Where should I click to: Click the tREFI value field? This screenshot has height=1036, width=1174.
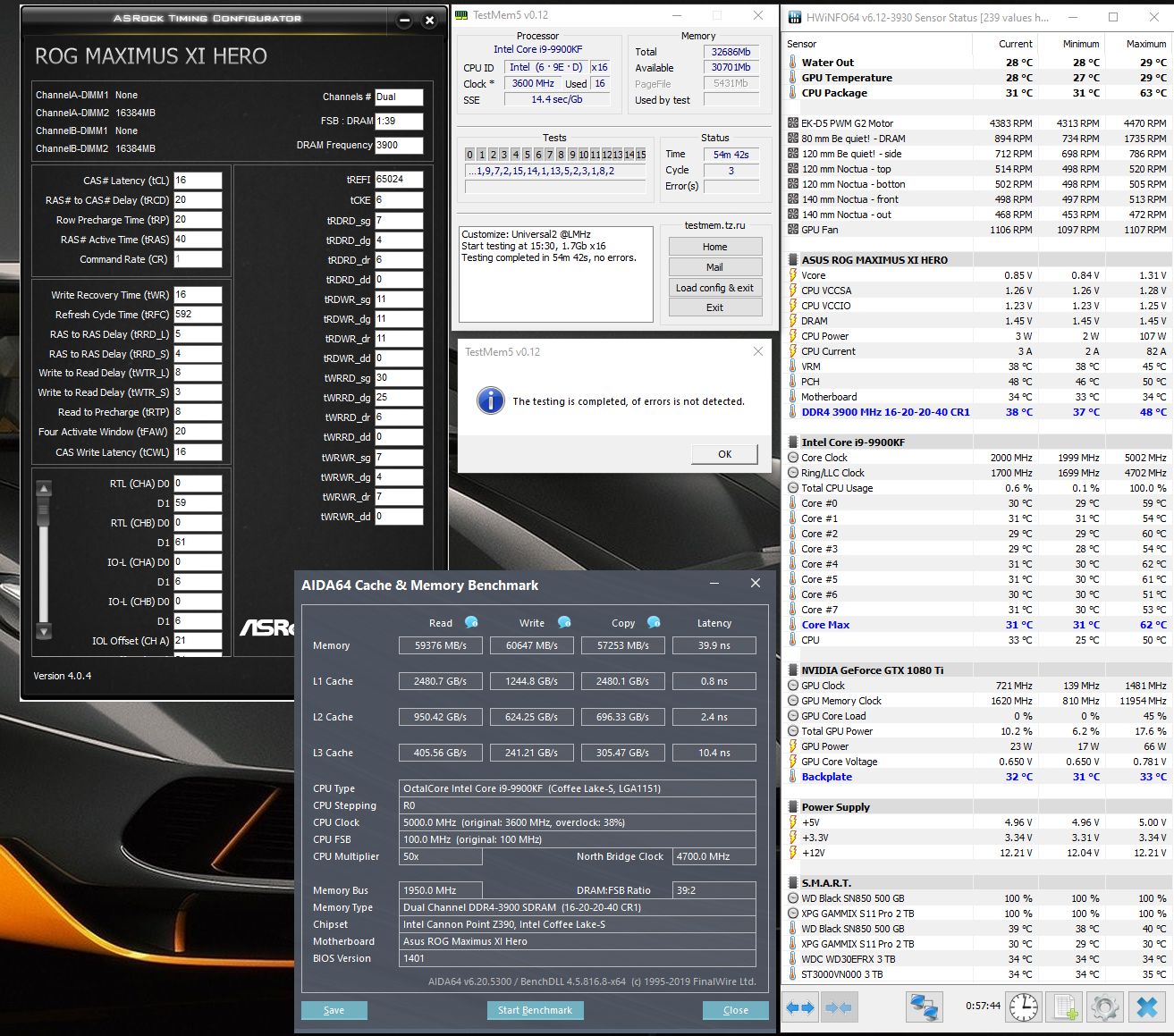tap(399, 180)
